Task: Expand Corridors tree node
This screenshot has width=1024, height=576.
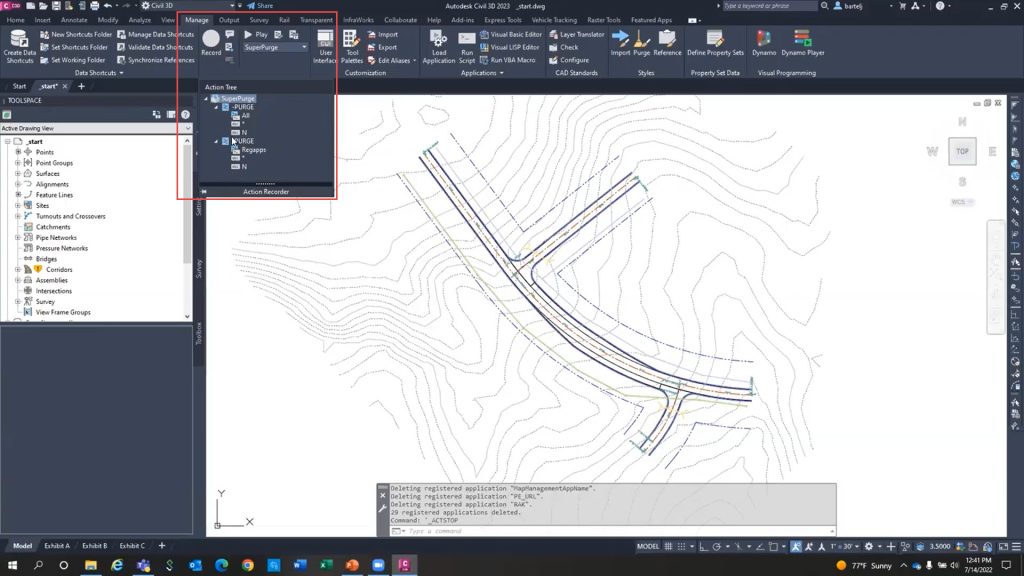Action: click(x=18, y=269)
